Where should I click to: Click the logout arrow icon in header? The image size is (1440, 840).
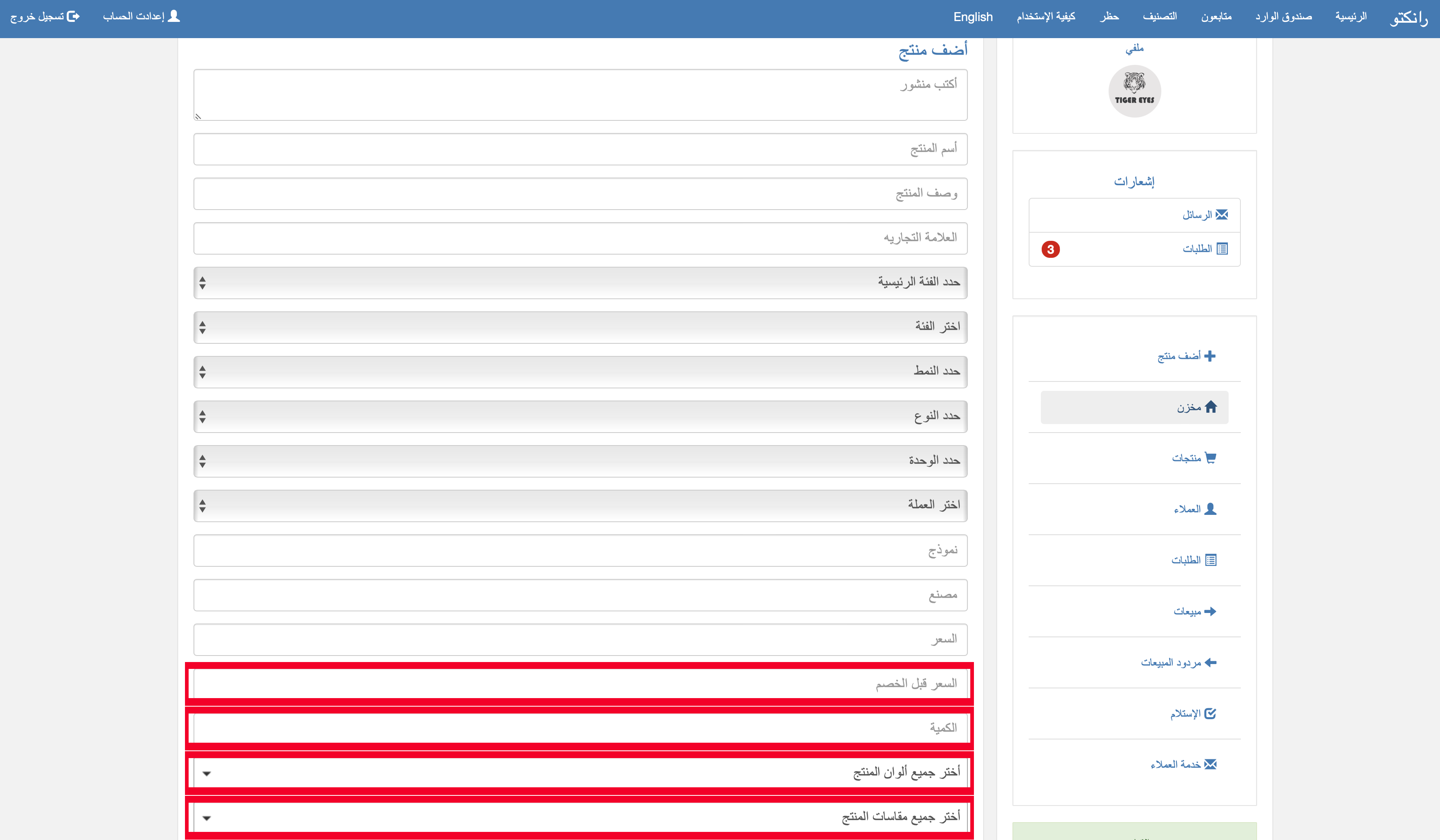coord(73,17)
